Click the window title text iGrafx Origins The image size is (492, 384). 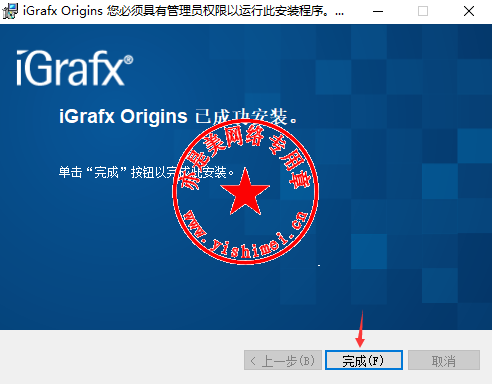coord(63,11)
